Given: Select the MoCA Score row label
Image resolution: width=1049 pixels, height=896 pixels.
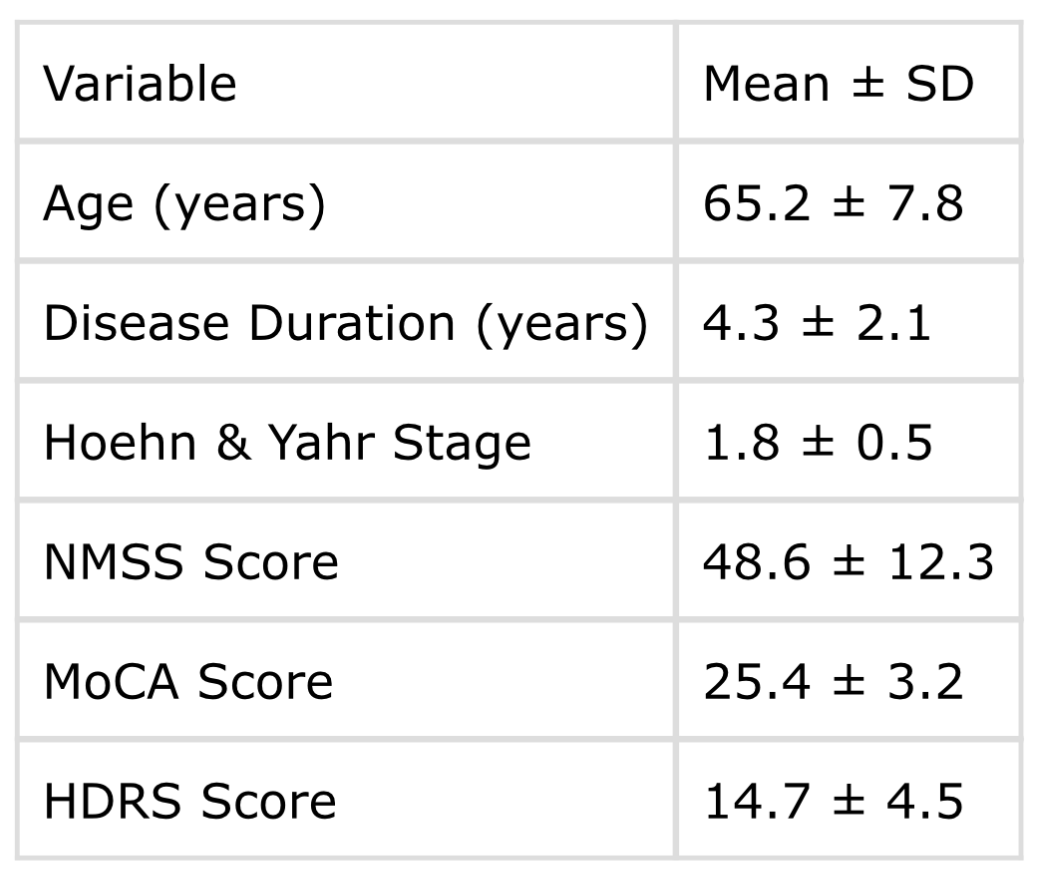Looking at the screenshot, I should click(x=188, y=682).
